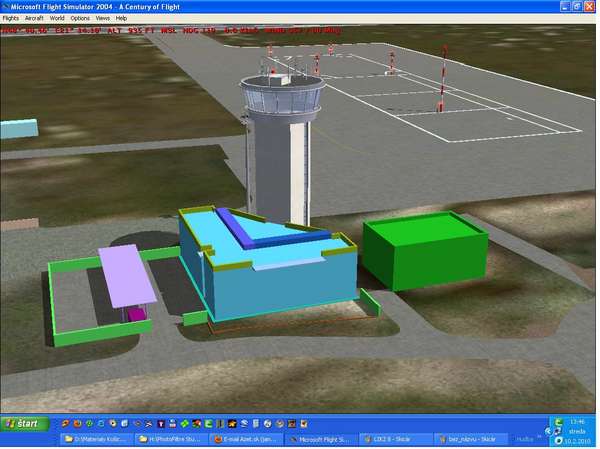Select the Microsoft Flight Simulator taskbar button
This screenshot has height=449, width=600.
321,439
